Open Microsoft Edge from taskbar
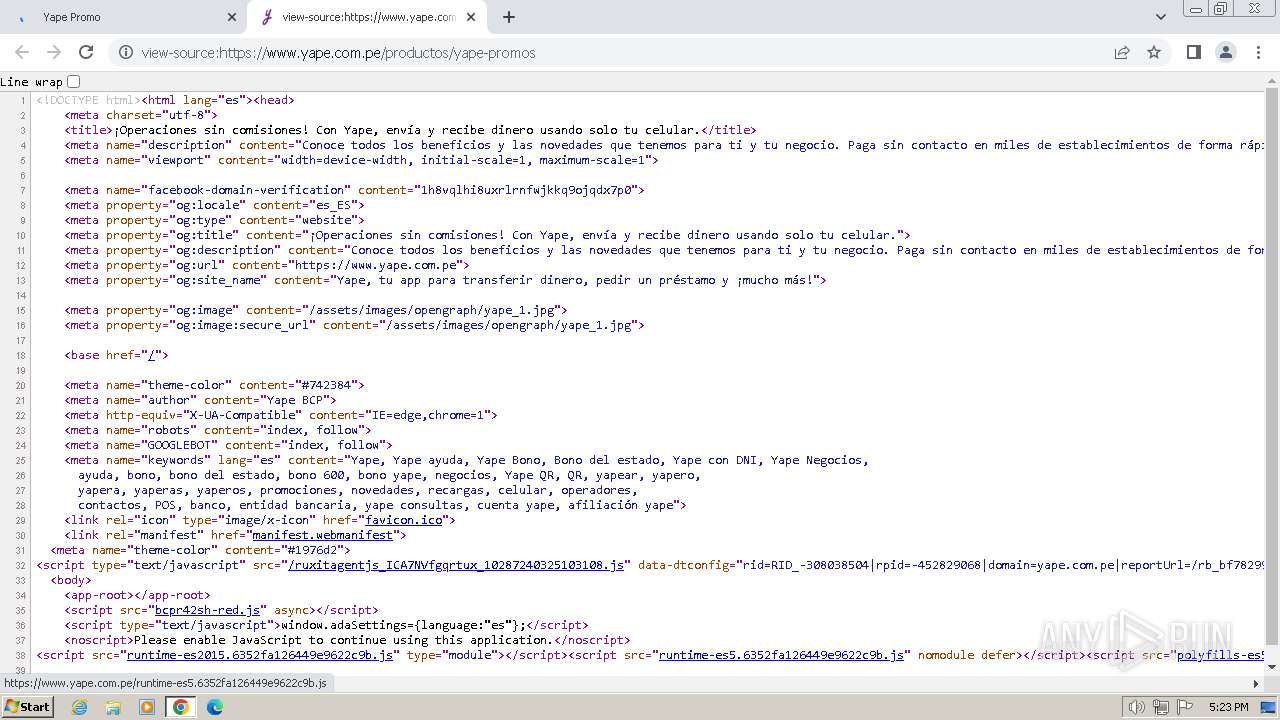1280x720 pixels. coord(215,707)
